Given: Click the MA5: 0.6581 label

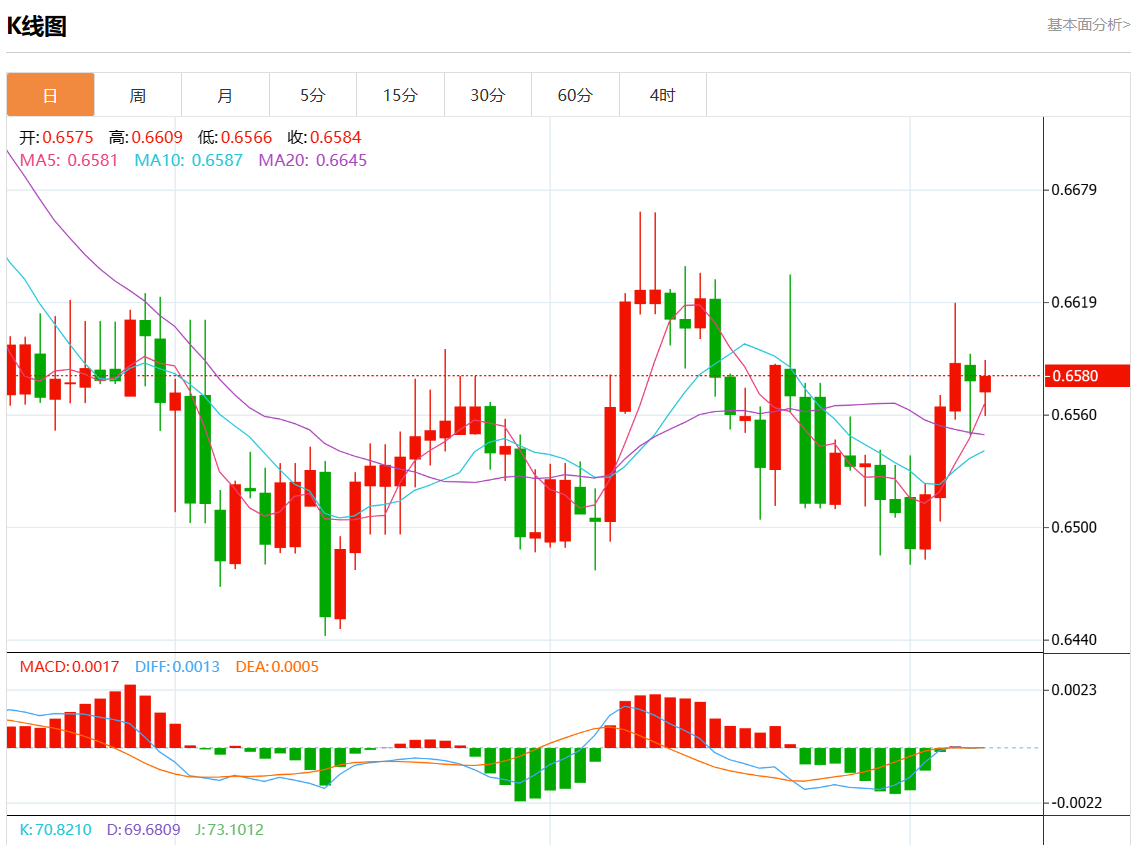Looking at the screenshot, I should pos(69,161).
